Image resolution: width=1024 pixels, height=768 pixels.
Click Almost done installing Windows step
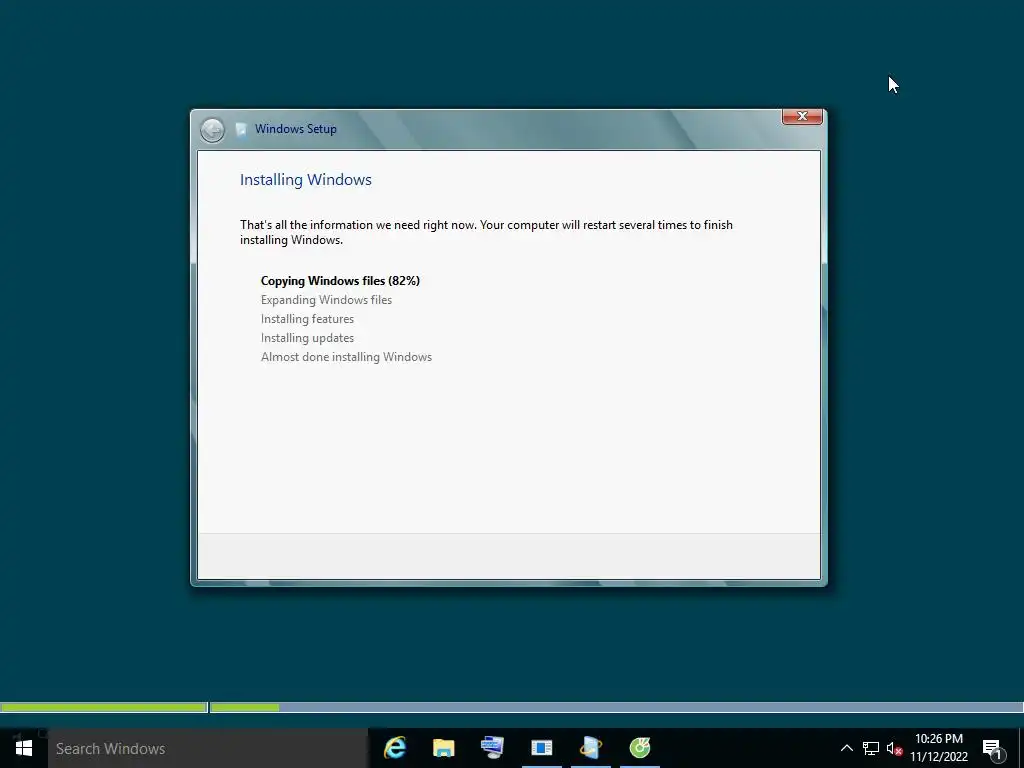(x=346, y=357)
